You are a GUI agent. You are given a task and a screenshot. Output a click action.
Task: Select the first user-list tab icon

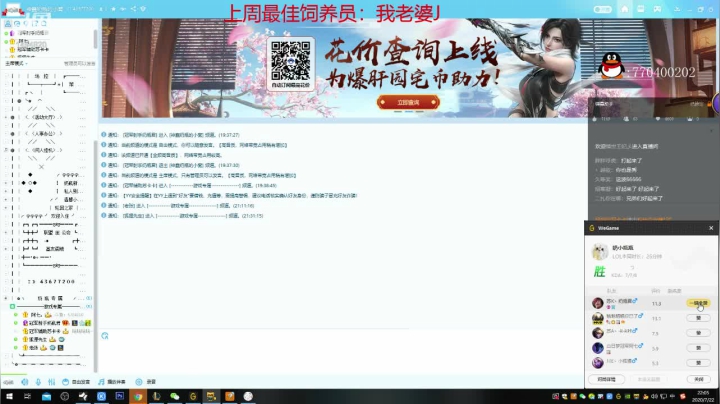tap(8, 23)
